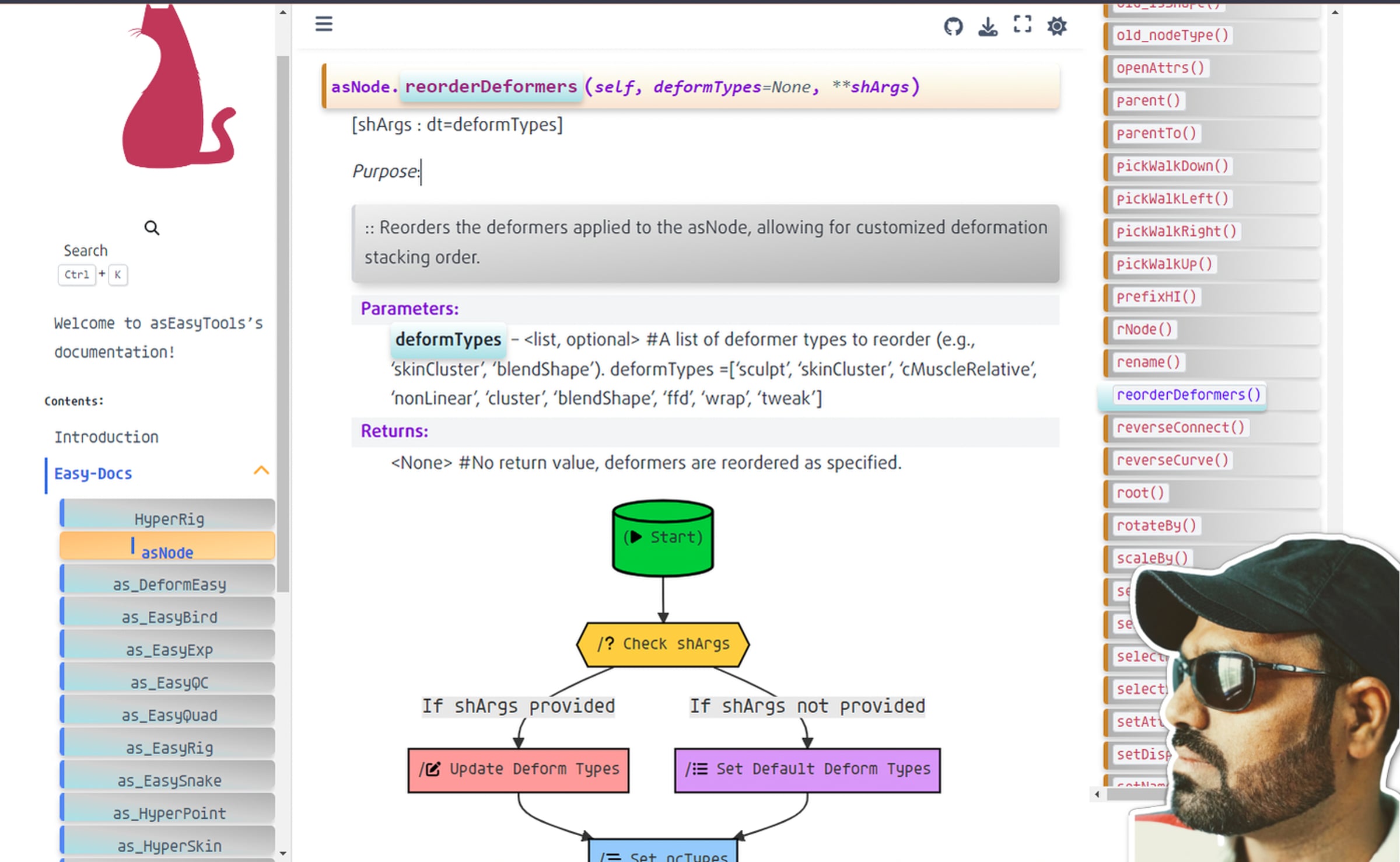This screenshot has height=862, width=1400.
Task: Click the Search field label
Action: click(x=86, y=250)
